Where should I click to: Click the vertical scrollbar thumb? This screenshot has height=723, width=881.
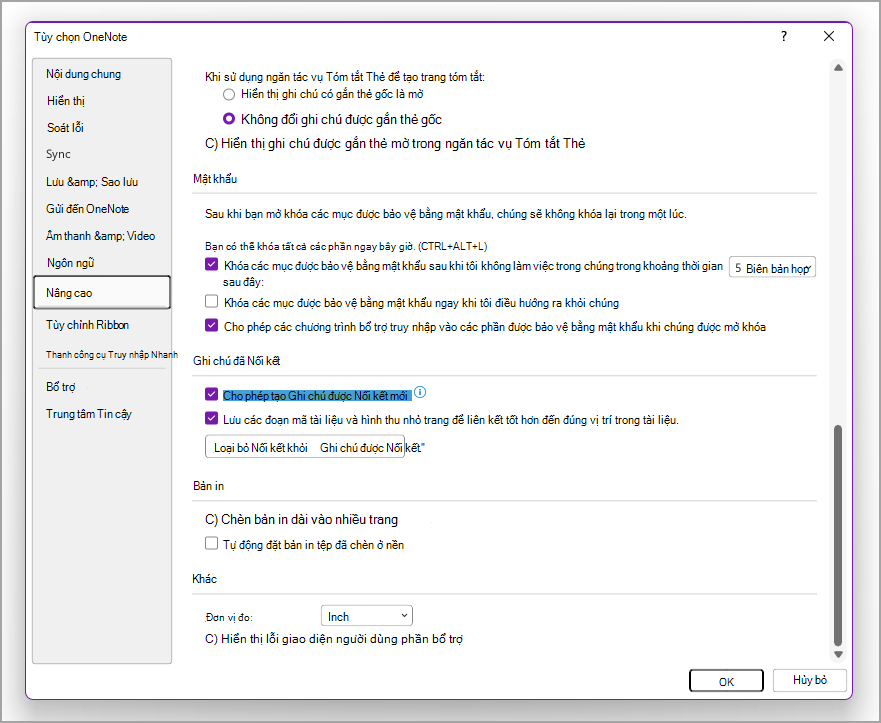pos(838,535)
